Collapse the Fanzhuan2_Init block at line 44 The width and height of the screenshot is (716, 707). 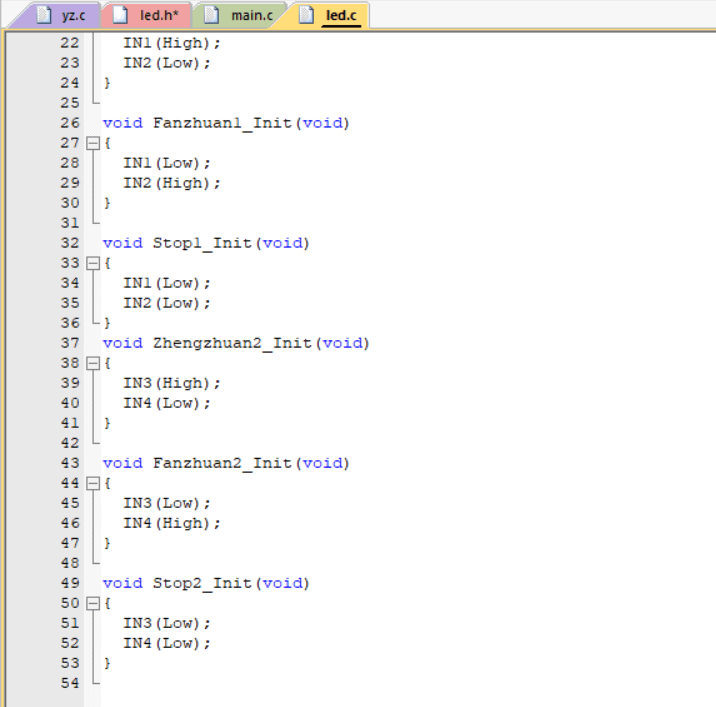coord(93,484)
